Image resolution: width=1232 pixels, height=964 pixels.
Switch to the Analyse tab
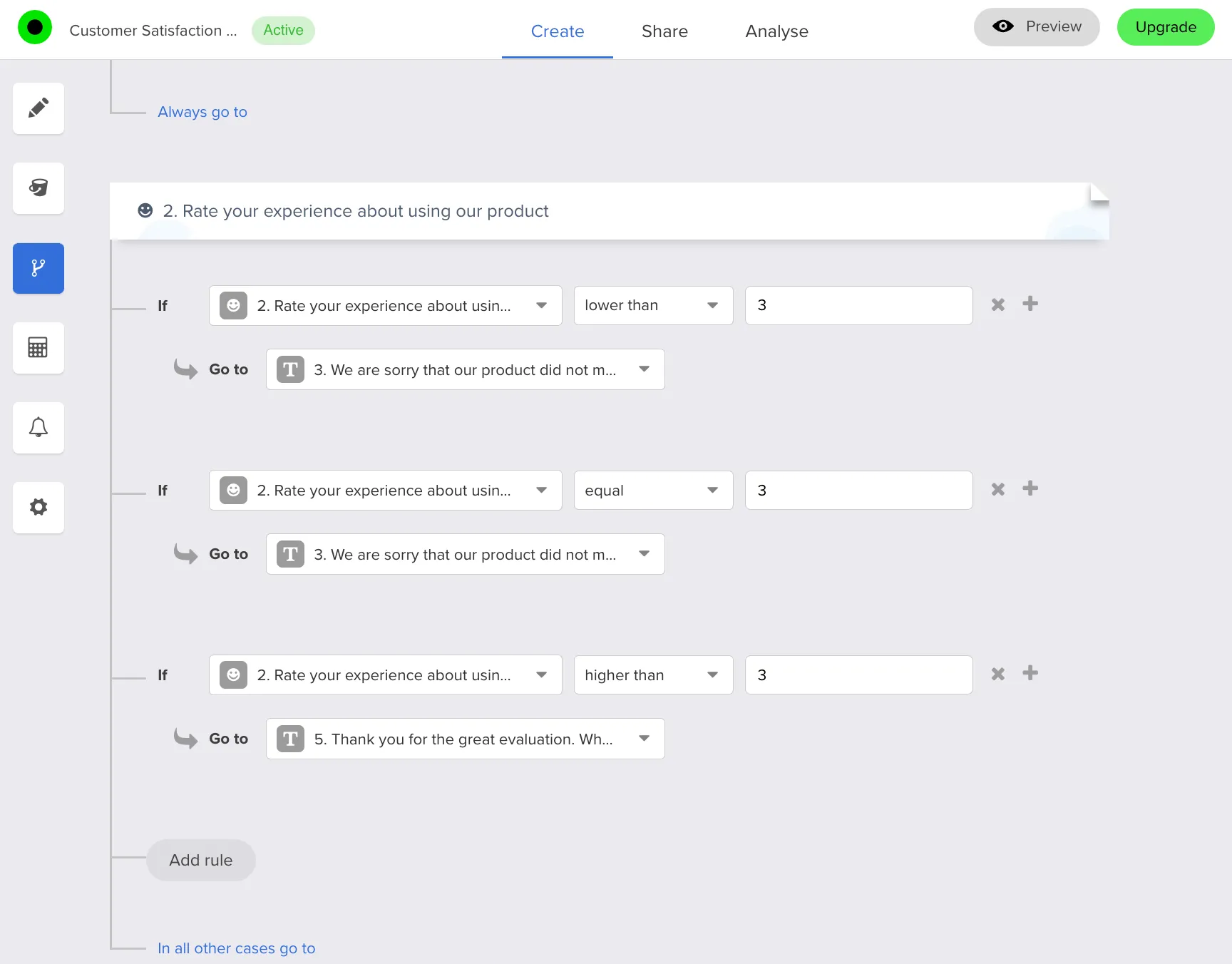point(776,31)
